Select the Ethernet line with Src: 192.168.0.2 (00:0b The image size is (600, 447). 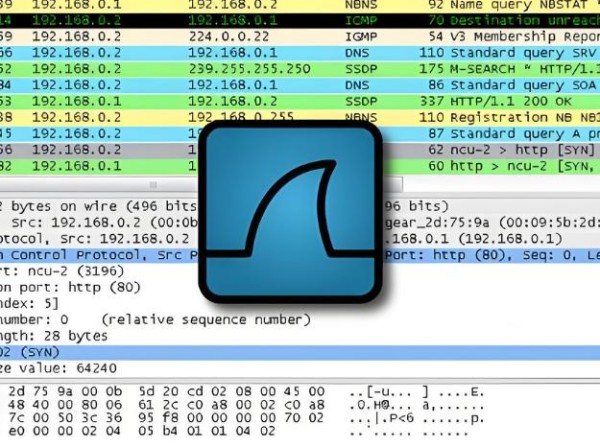tap(300, 223)
